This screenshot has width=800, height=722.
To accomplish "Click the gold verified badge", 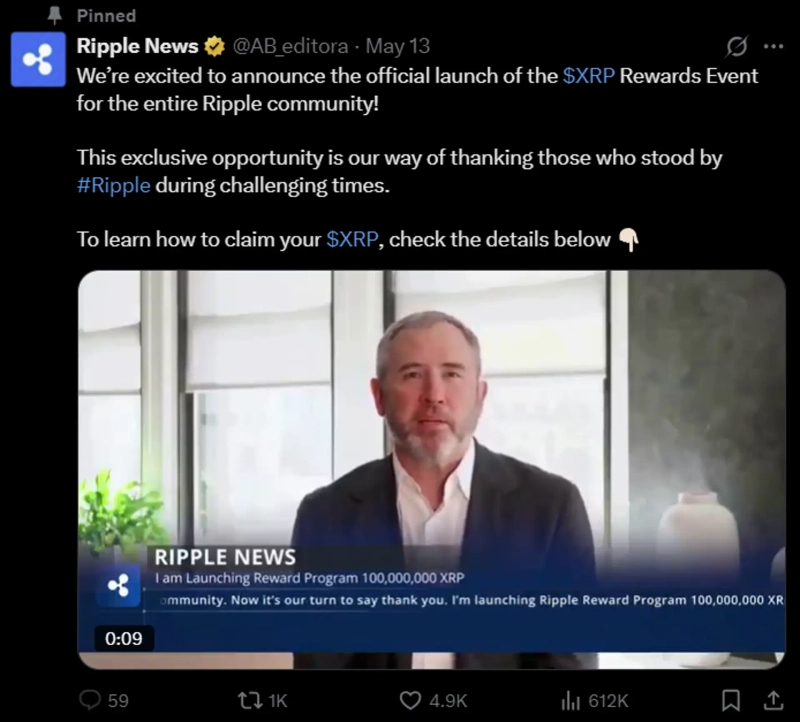I will coord(214,46).
